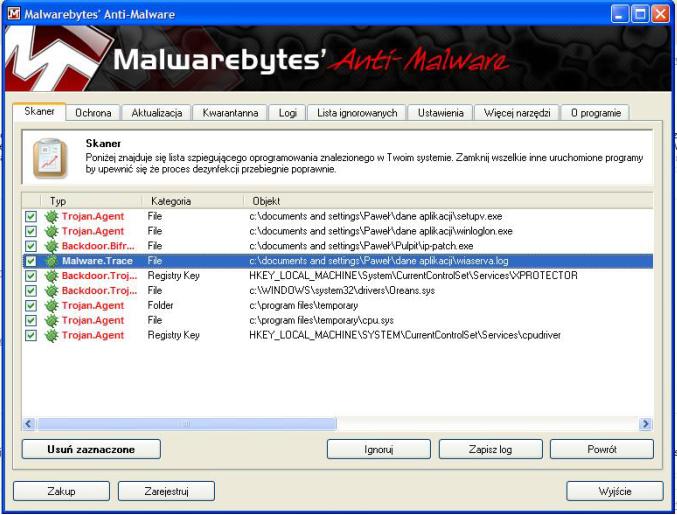
Task: Uncheck the c:\program files\temporary folder checkbox
Action: click(31, 306)
